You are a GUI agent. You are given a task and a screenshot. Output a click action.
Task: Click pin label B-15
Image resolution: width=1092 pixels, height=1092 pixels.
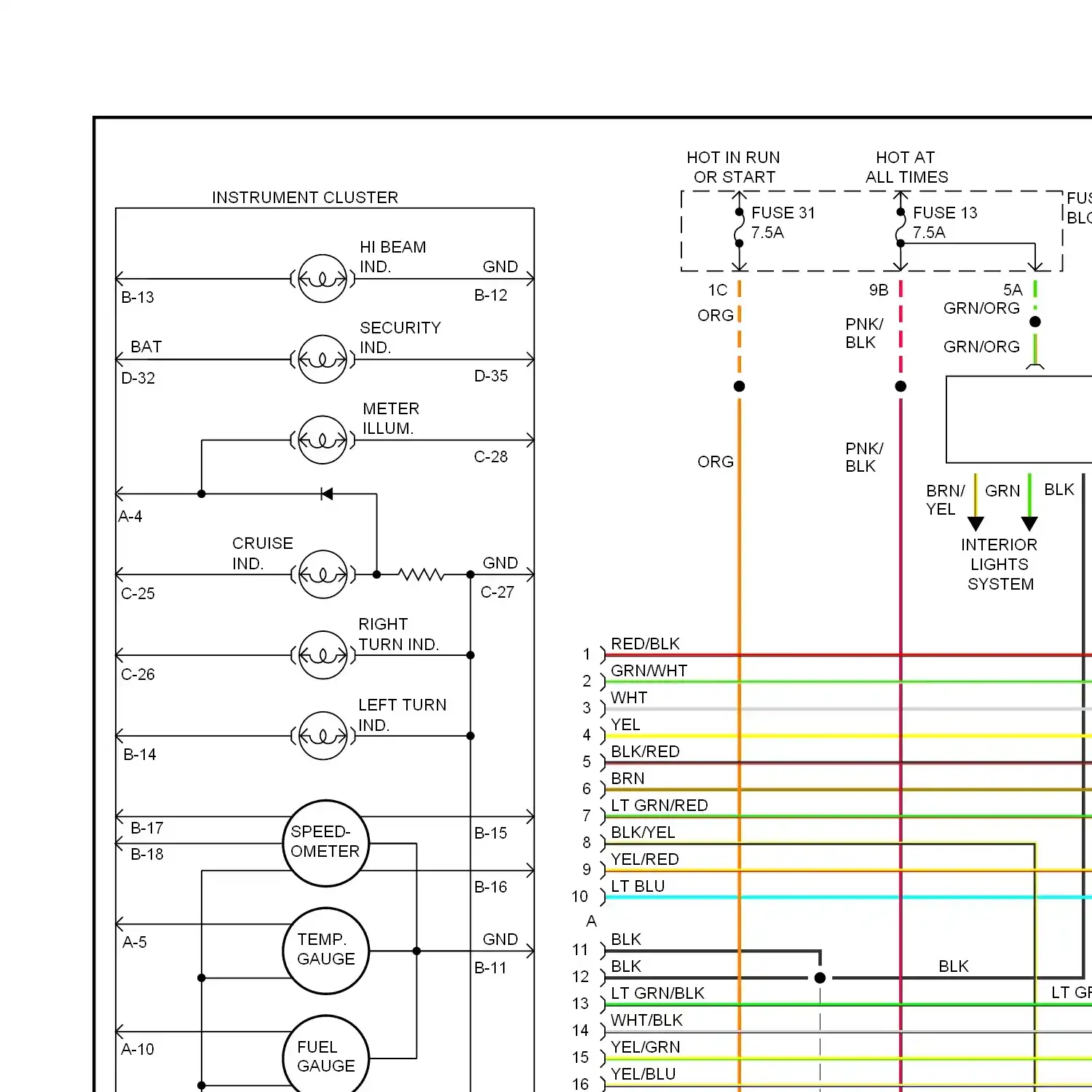[491, 833]
